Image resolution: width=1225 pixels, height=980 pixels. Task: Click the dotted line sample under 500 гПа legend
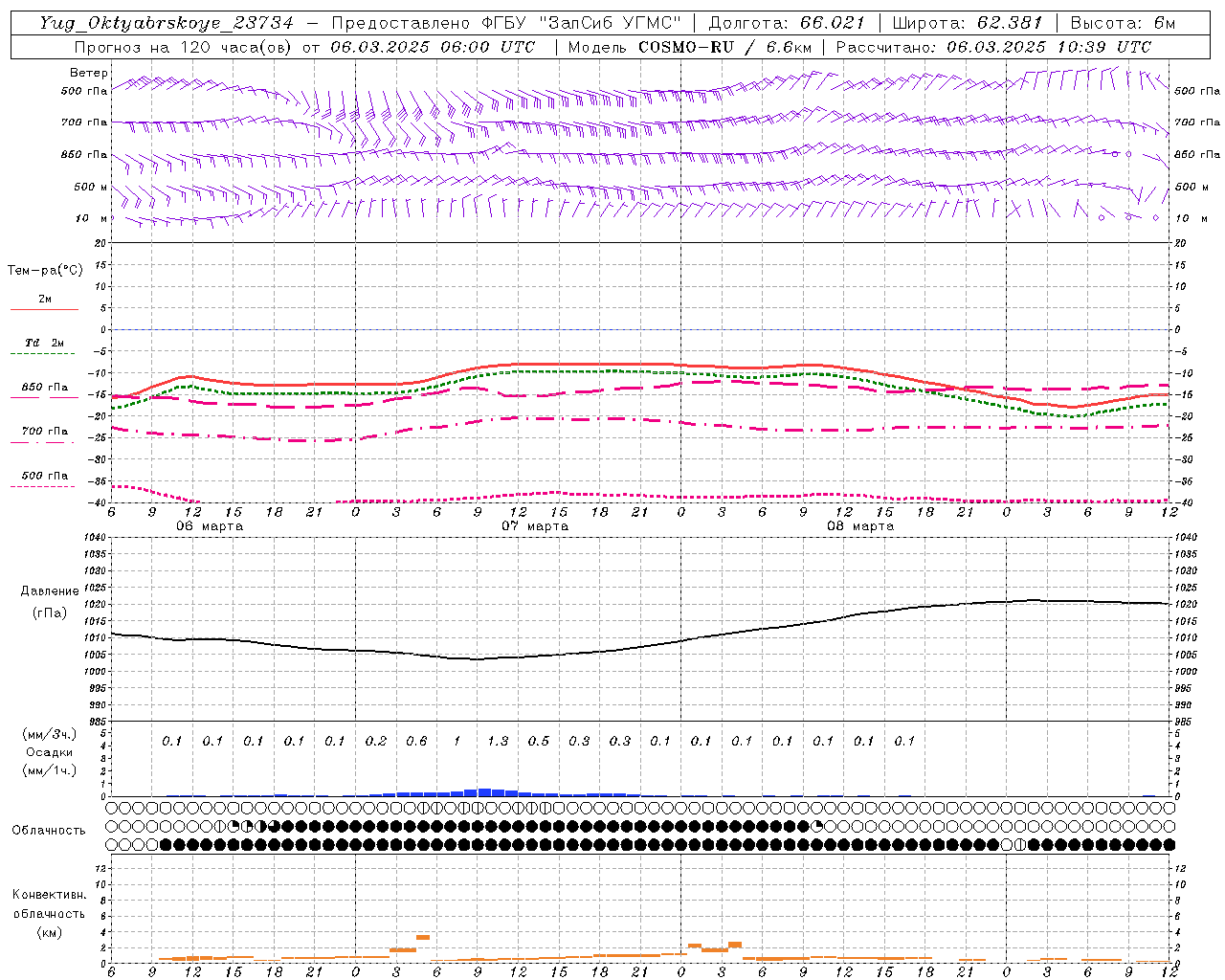(x=42, y=486)
